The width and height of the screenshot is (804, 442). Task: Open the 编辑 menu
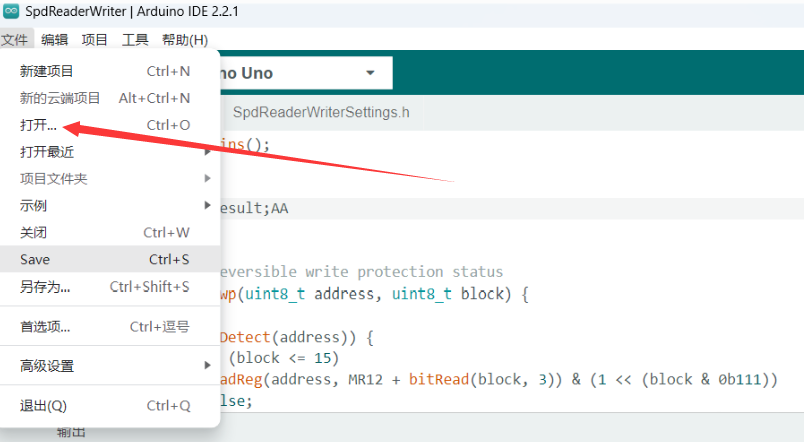click(x=54, y=39)
